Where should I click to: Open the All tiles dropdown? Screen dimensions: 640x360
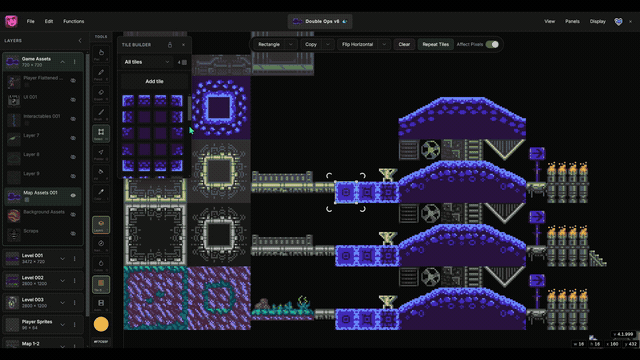147,62
